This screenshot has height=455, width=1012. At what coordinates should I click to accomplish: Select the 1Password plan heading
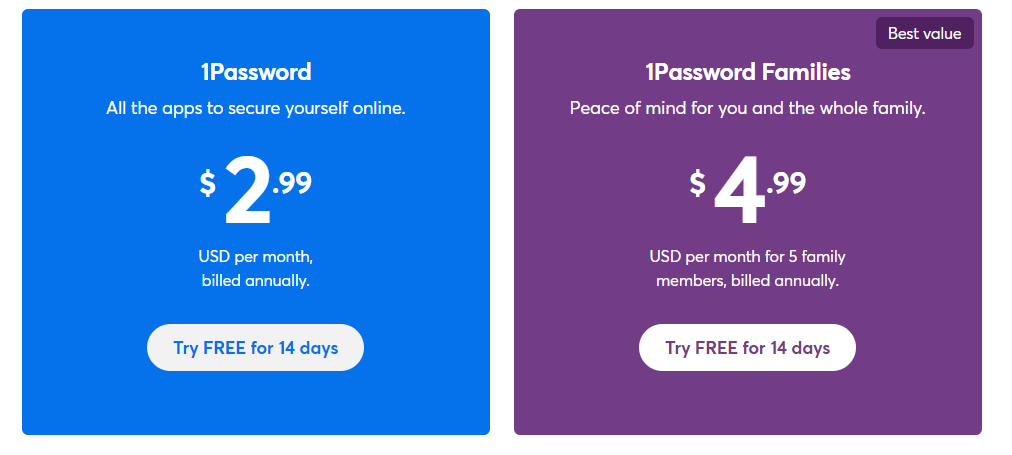[x=256, y=72]
